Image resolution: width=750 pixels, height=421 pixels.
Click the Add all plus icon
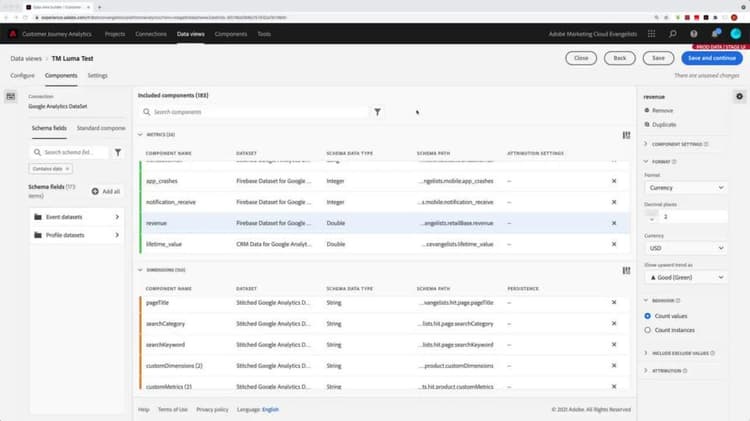pyautogui.click(x=95, y=191)
